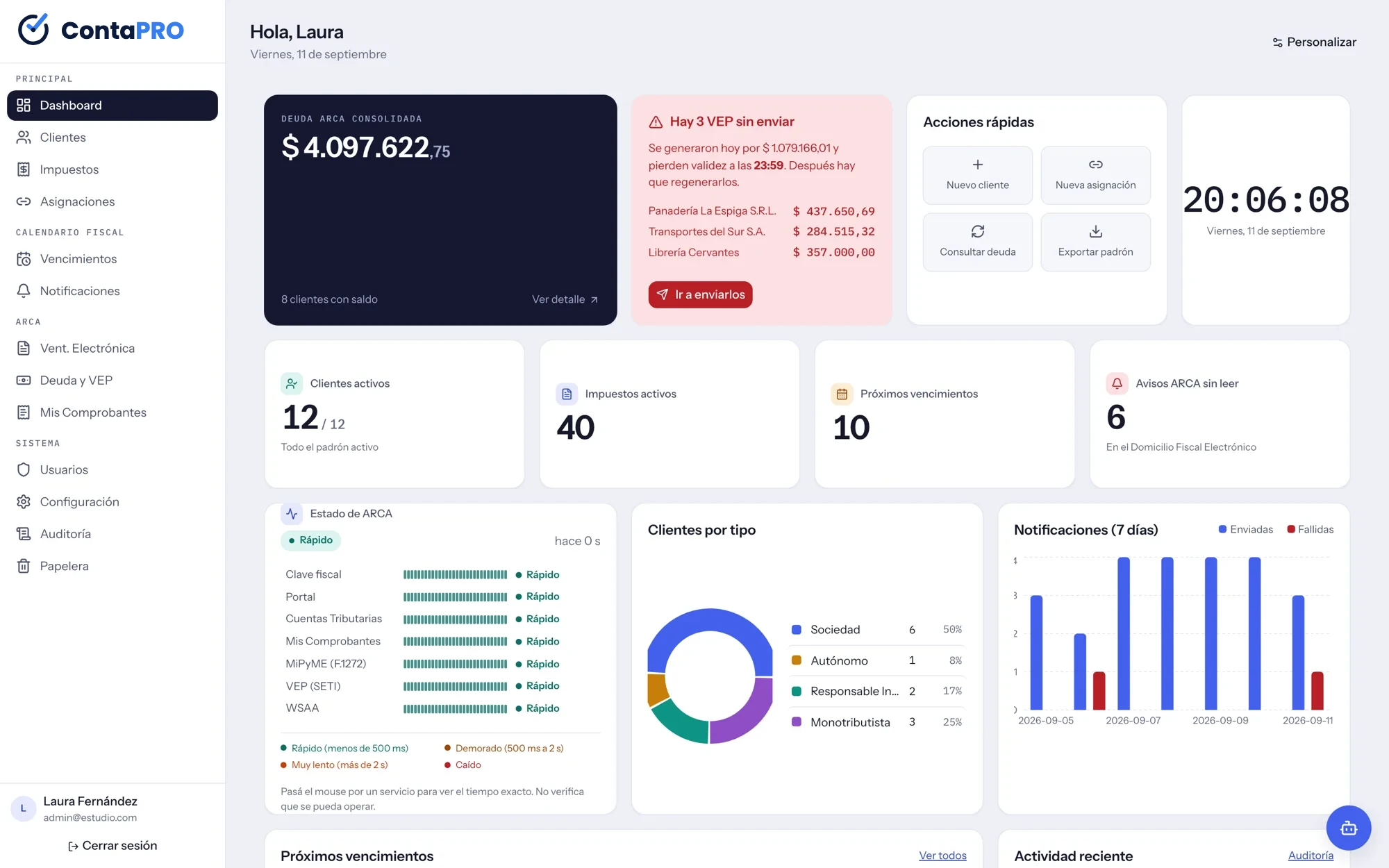
Task: Open the Ver todos vencimientos link
Action: pyautogui.click(x=942, y=856)
